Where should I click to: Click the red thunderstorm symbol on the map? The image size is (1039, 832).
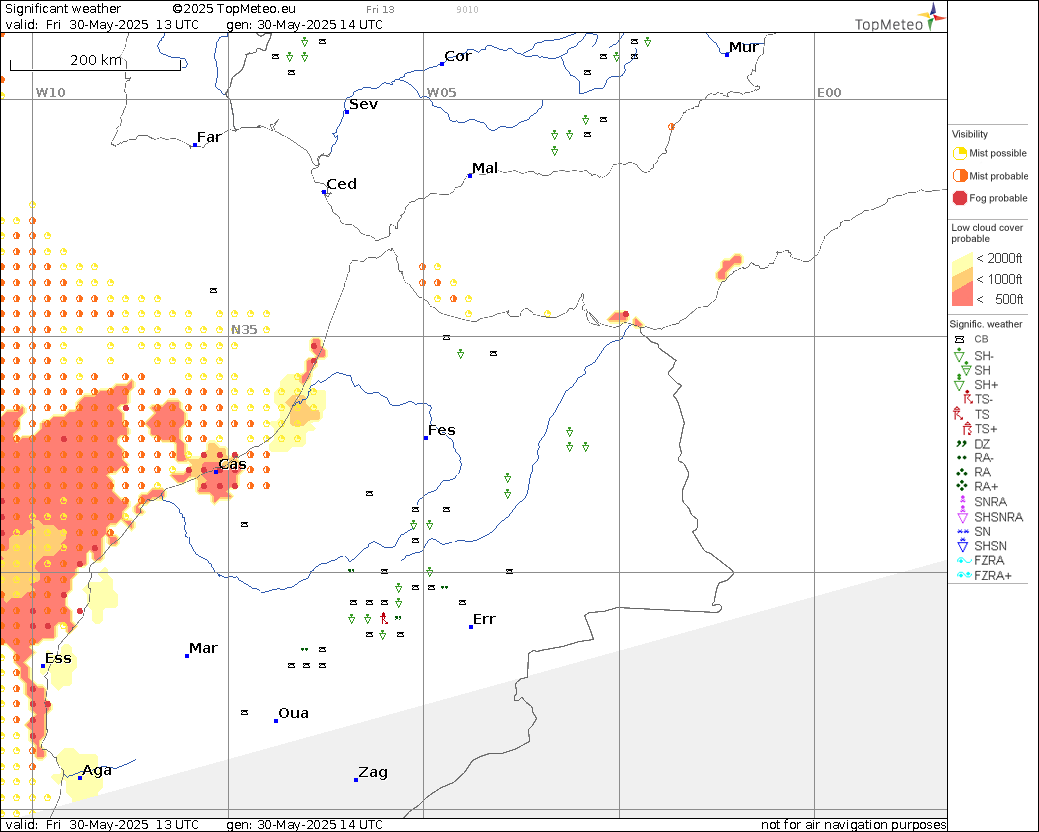384,618
